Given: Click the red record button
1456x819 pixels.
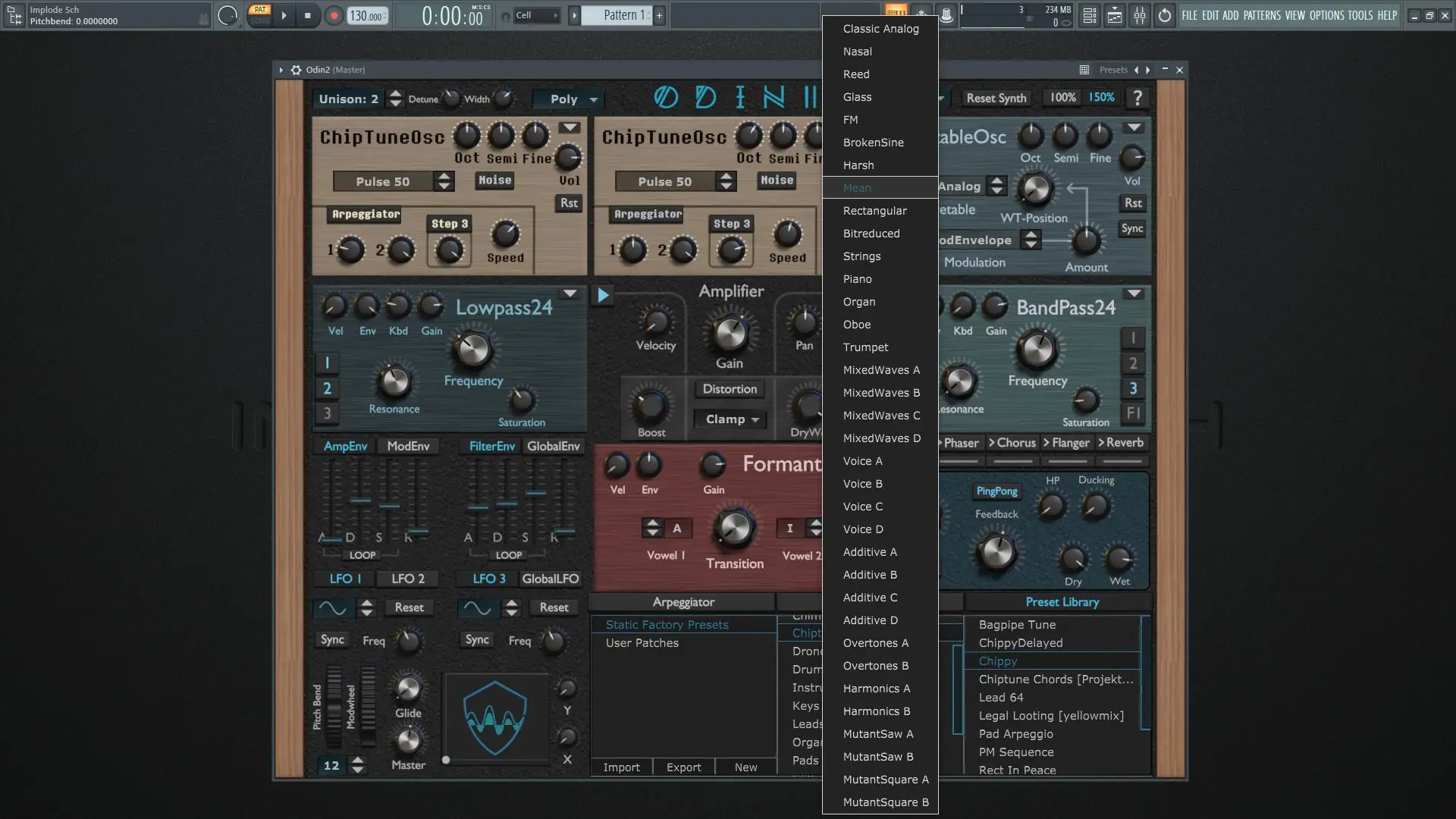Looking at the screenshot, I should pos(334,15).
